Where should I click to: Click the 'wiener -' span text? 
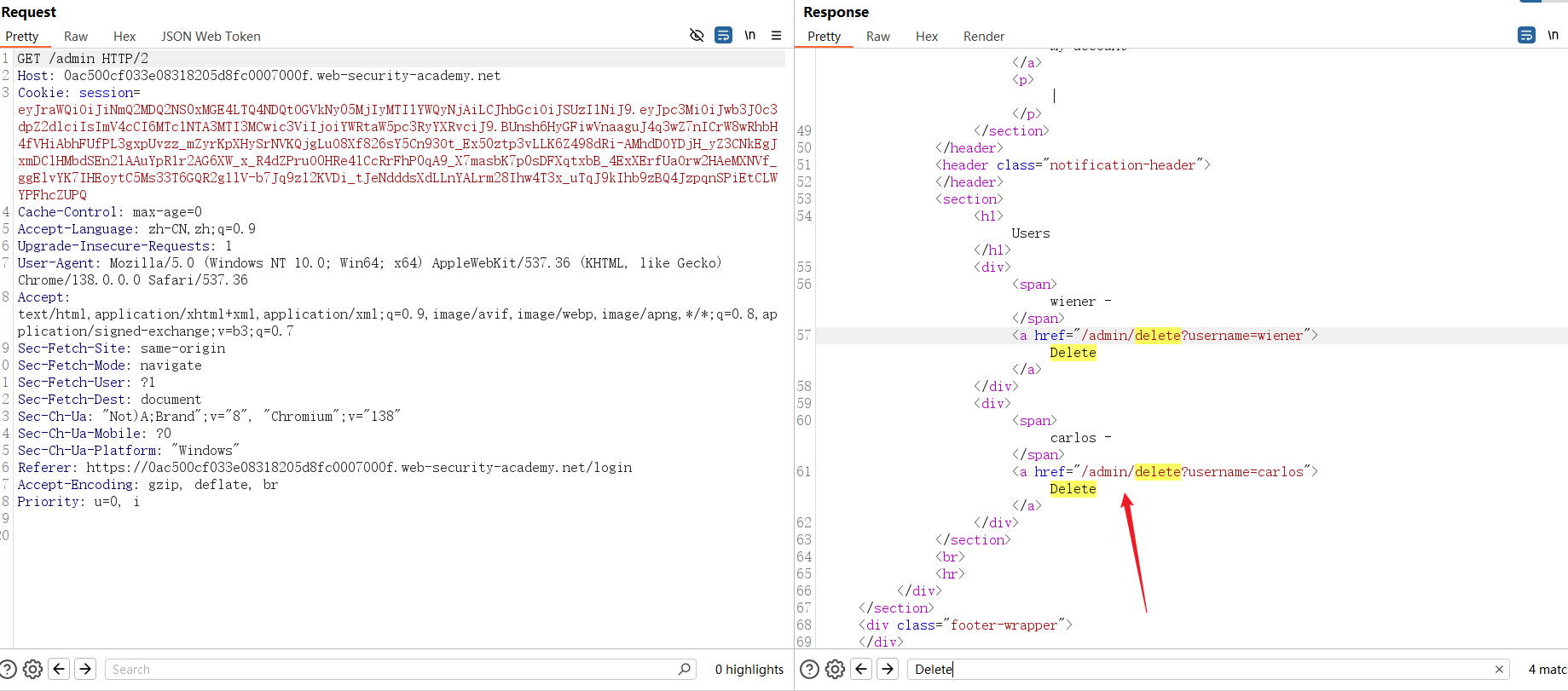[1080, 302]
